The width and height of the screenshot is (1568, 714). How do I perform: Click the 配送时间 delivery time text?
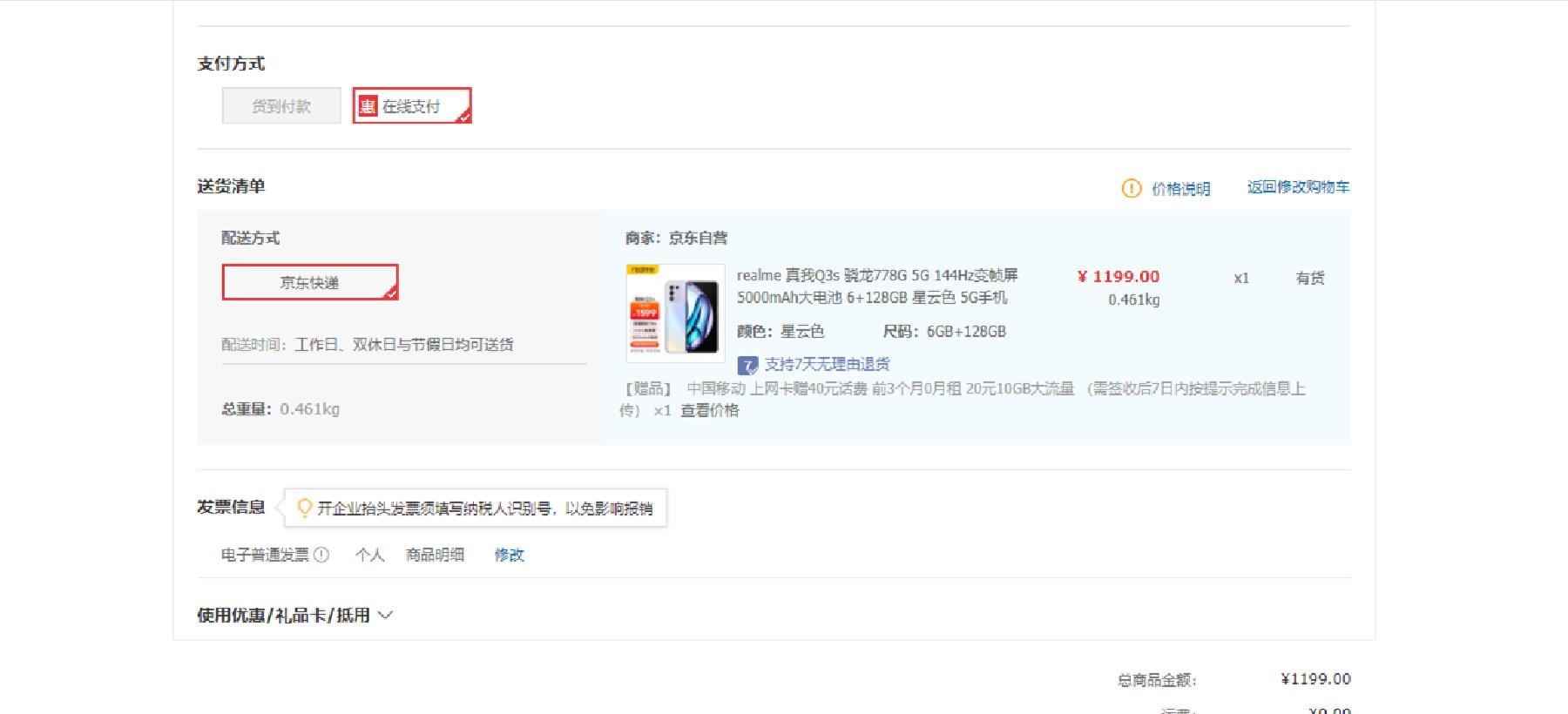pos(368,345)
